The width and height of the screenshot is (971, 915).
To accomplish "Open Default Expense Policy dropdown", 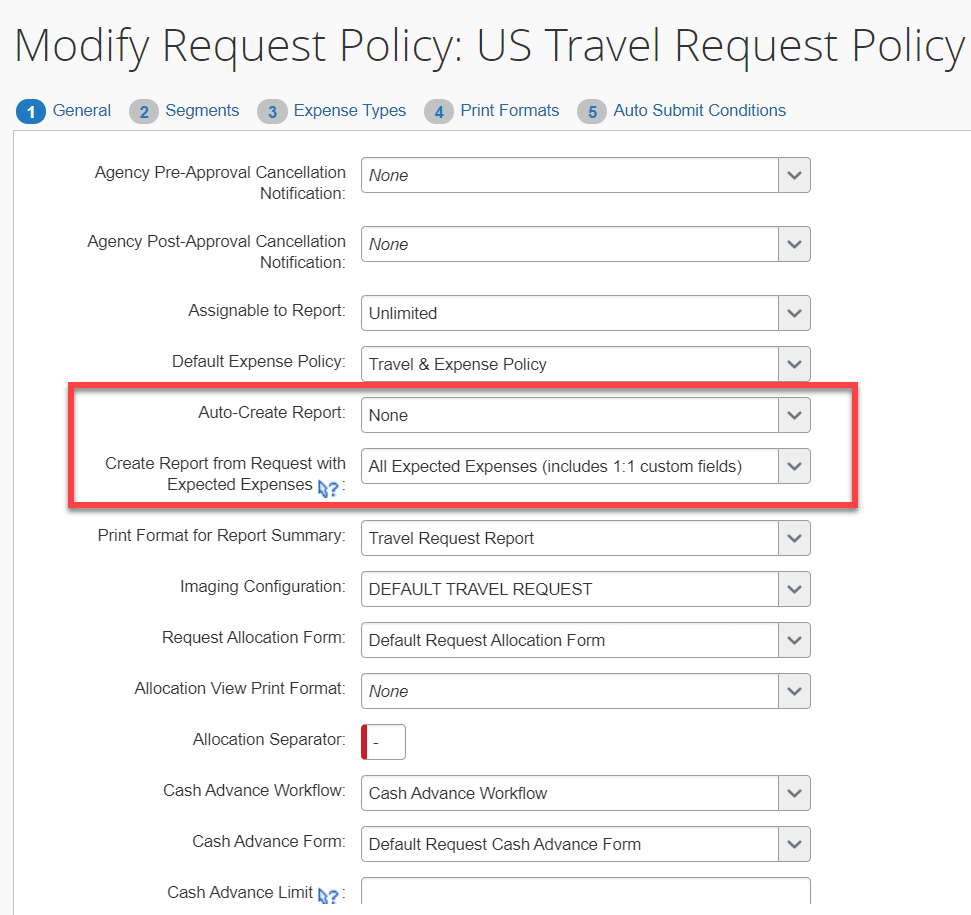I will tap(794, 364).
